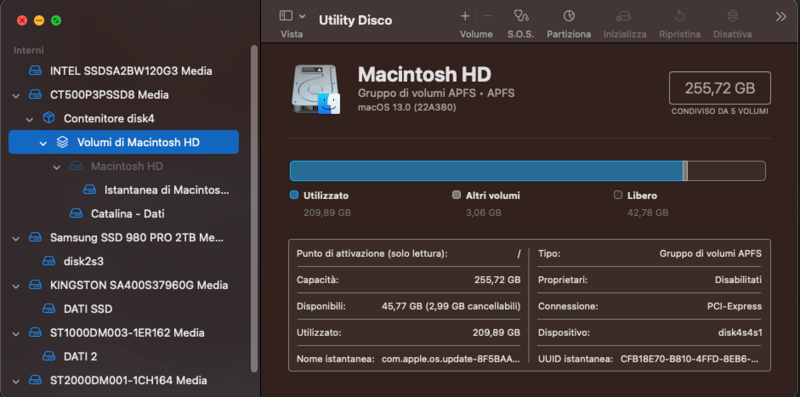
Task: Collapse Volumi di Macintosh HD group
Action: 43,143
